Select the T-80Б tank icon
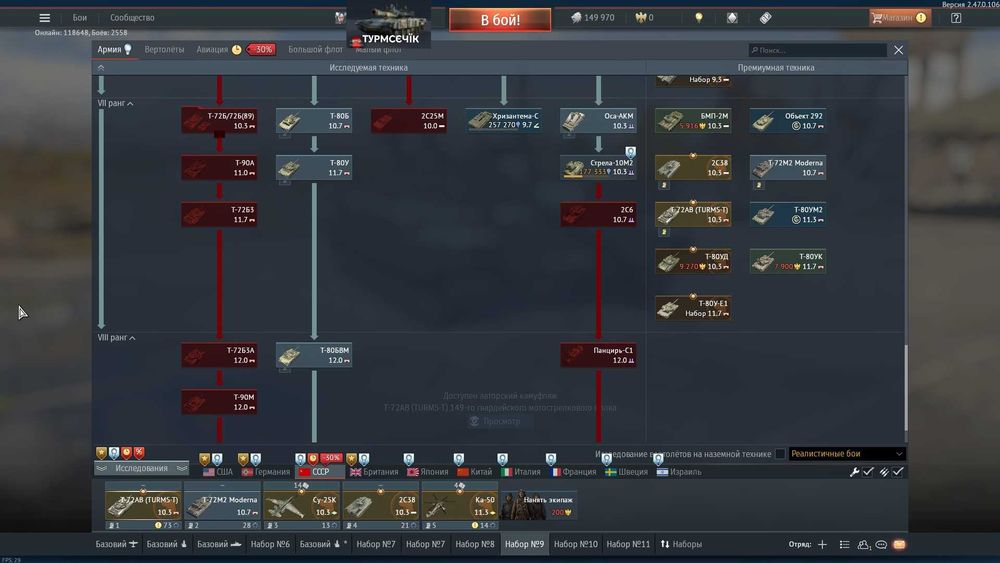Image resolution: width=1000 pixels, height=563 pixels. (314, 121)
